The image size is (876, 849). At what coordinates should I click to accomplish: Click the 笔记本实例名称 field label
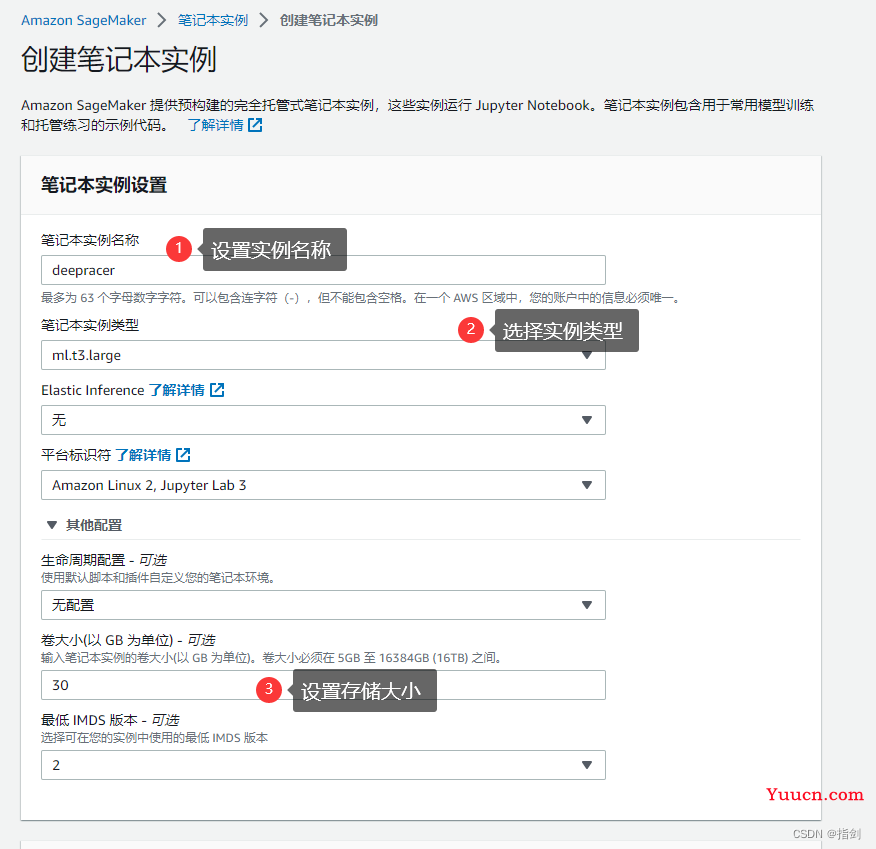pyautogui.click(x=90, y=240)
